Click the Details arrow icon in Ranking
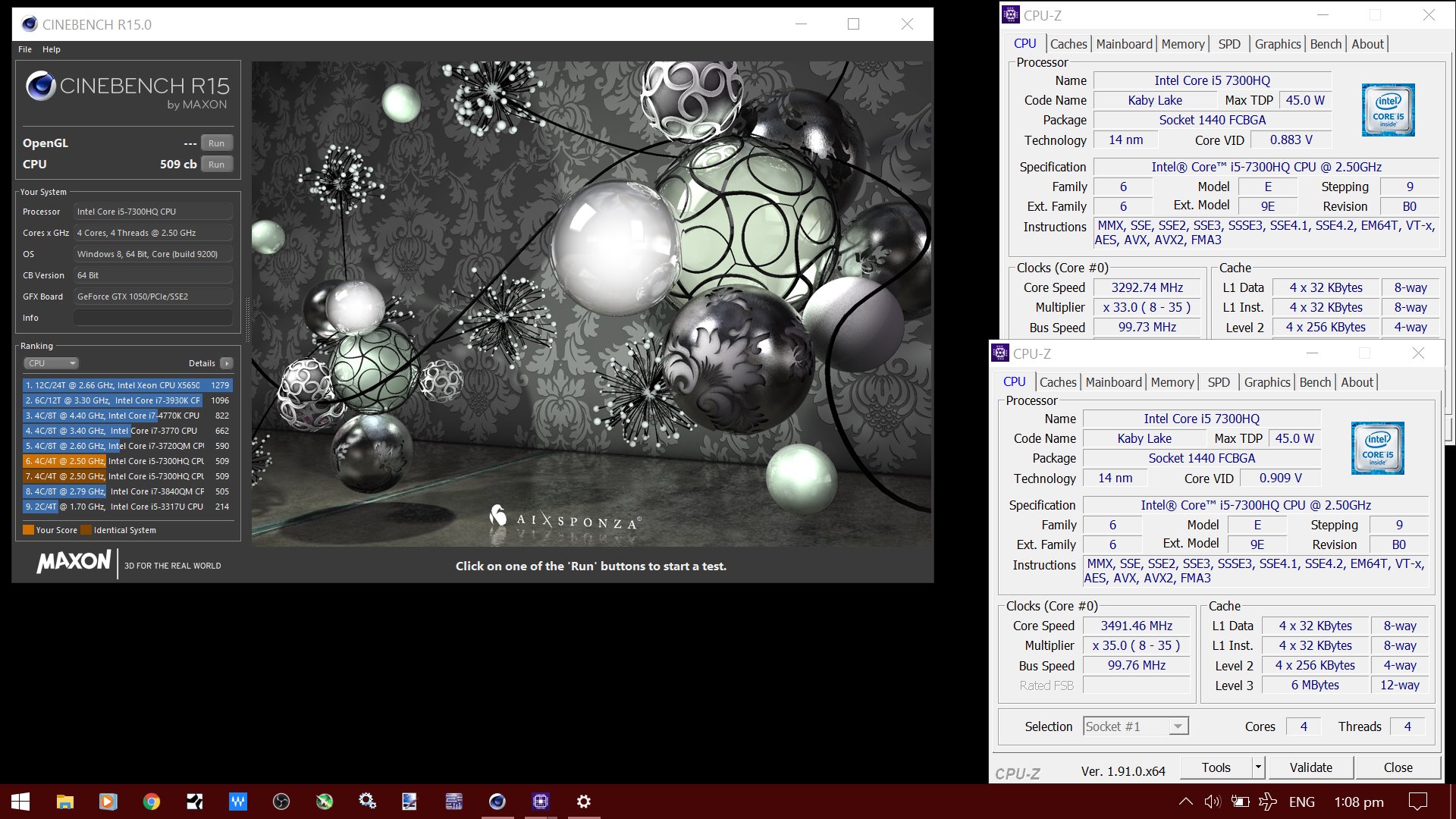 226,363
